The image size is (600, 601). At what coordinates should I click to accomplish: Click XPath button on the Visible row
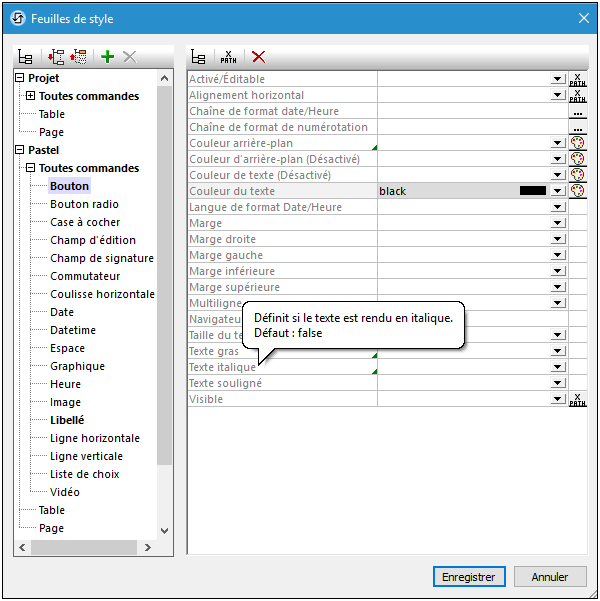click(577, 399)
